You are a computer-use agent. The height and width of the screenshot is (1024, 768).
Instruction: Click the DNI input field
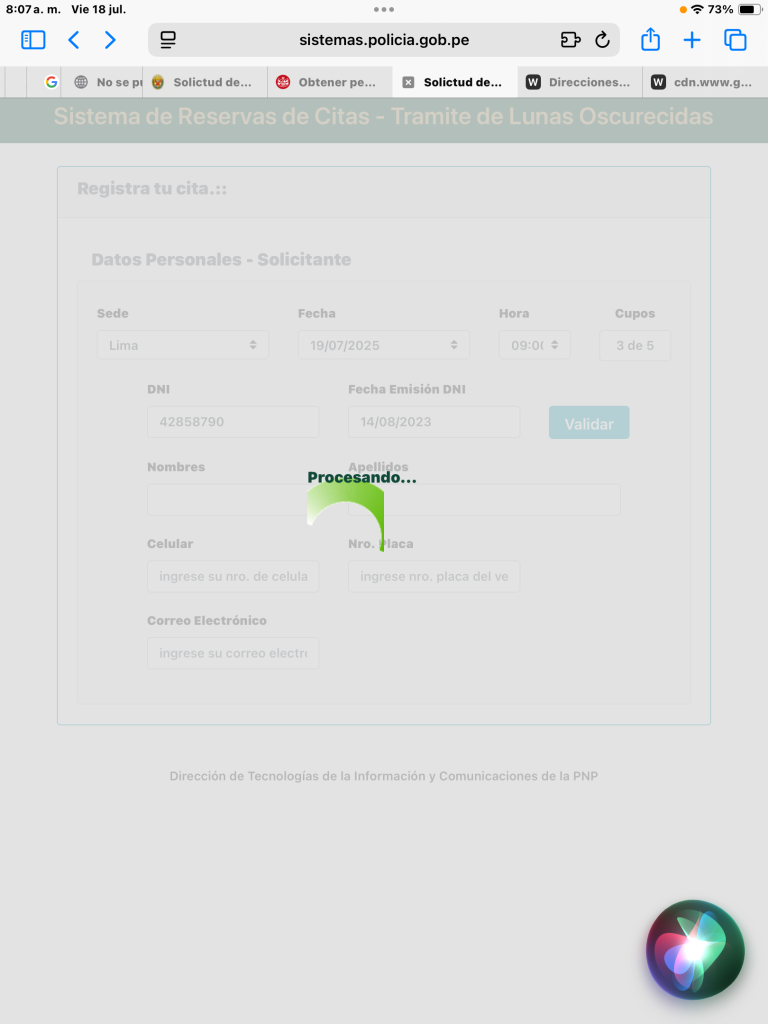point(233,422)
